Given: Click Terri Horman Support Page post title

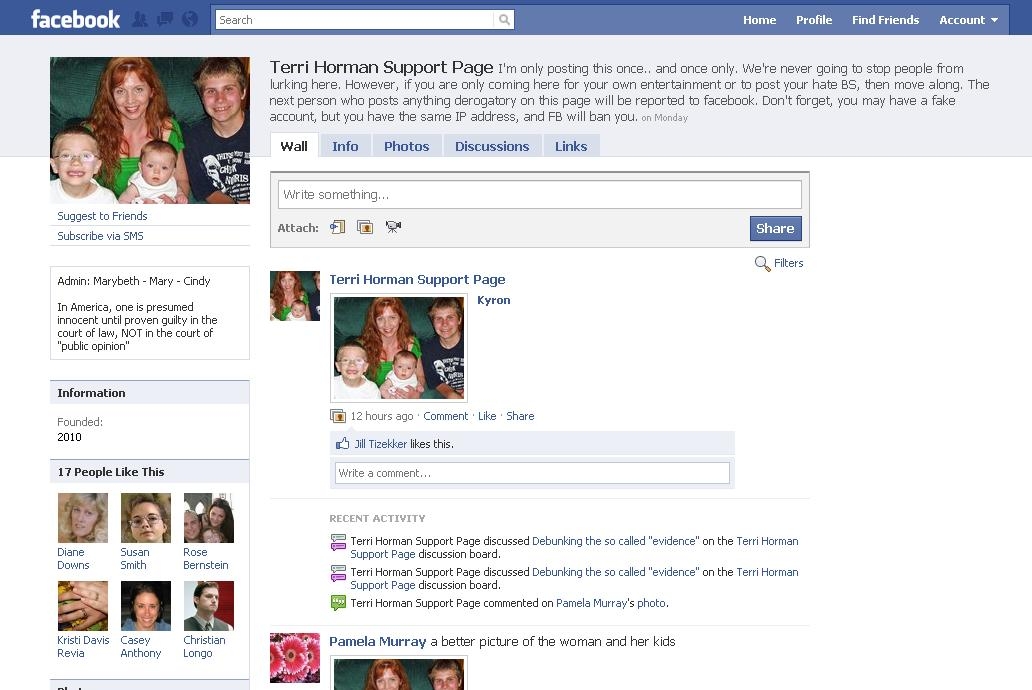Looking at the screenshot, I should 417,279.
